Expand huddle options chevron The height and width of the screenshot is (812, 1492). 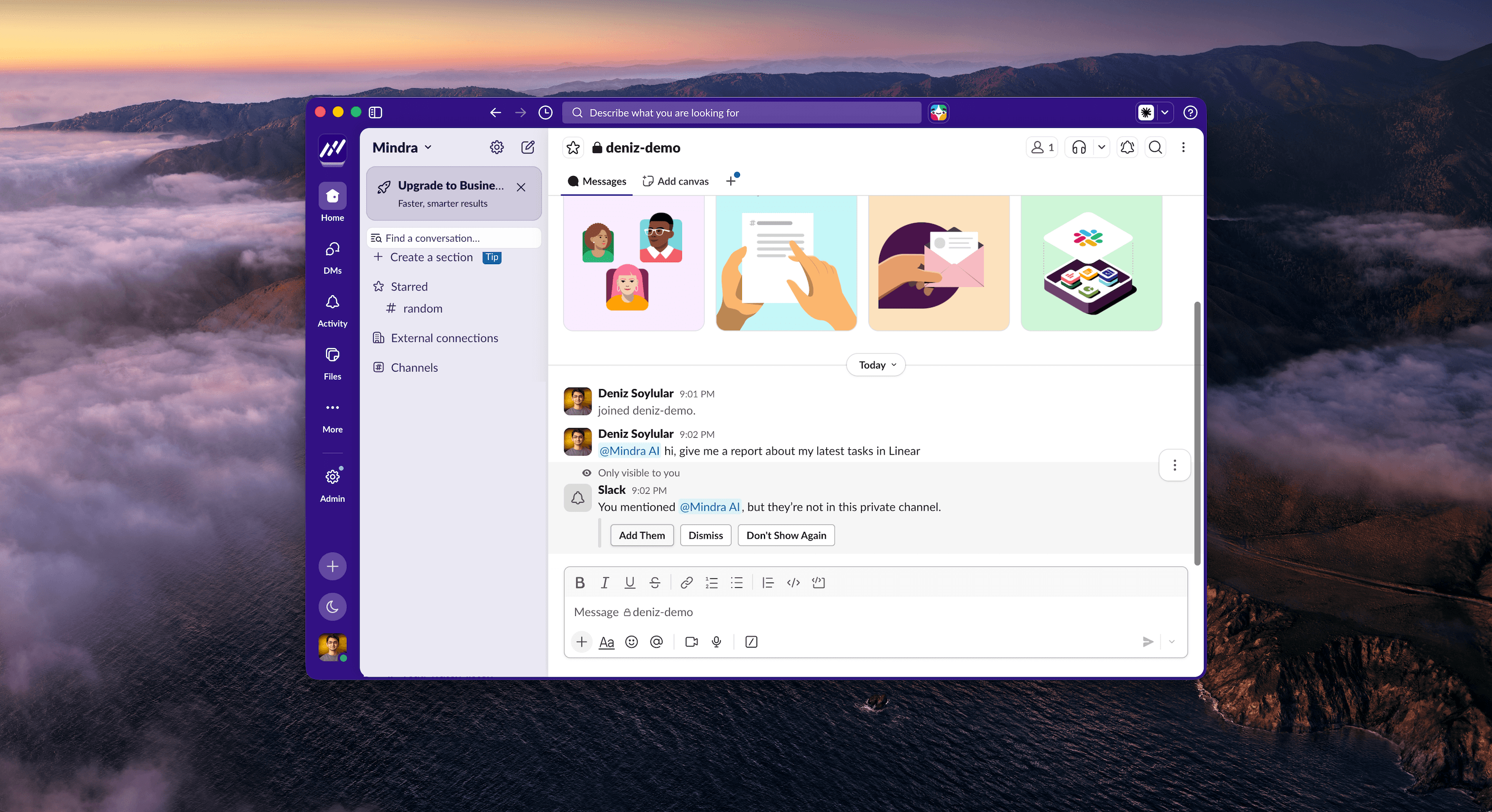(x=1102, y=147)
